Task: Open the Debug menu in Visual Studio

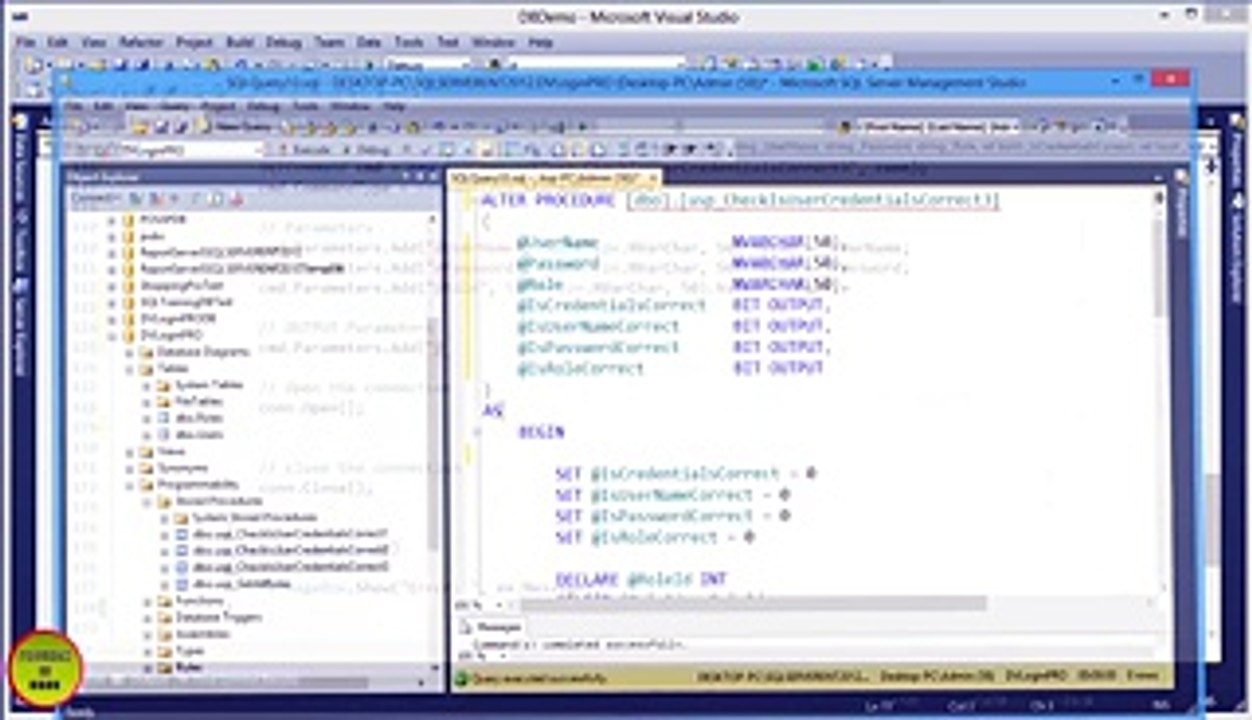Action: 283,43
